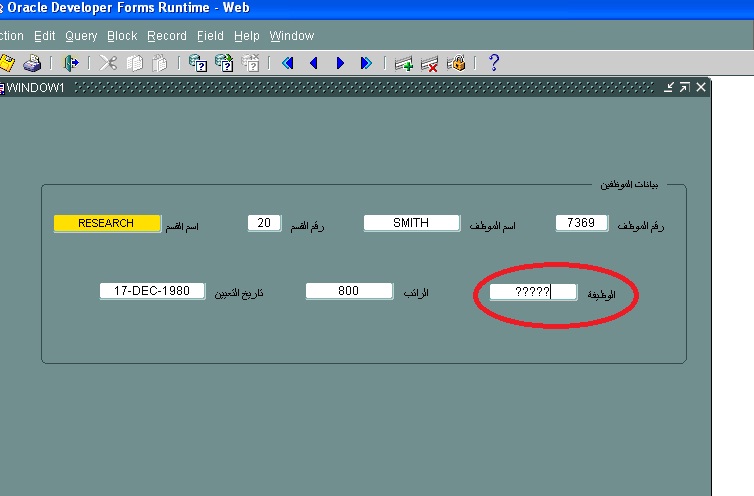Select the employee name field SMITH
The width and height of the screenshot is (754, 496).
411,223
